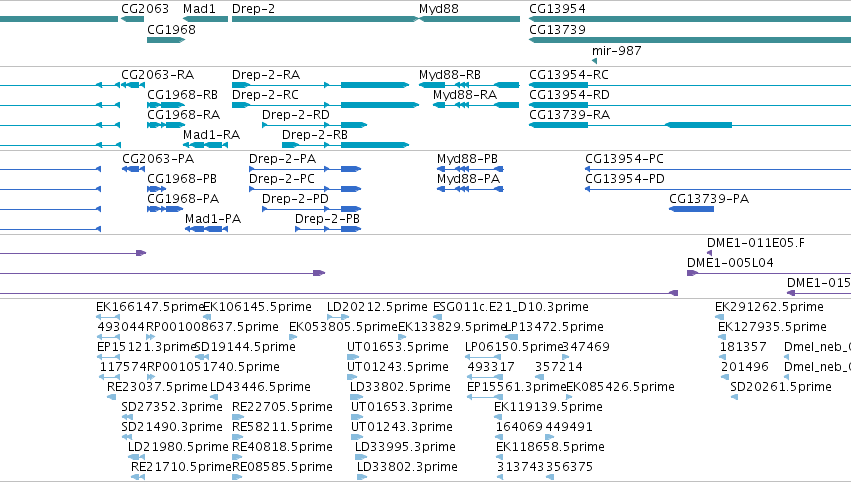Click transcript CG1968-RB label
Image resolution: width=851 pixels, height=482 pixels.
pos(182,95)
